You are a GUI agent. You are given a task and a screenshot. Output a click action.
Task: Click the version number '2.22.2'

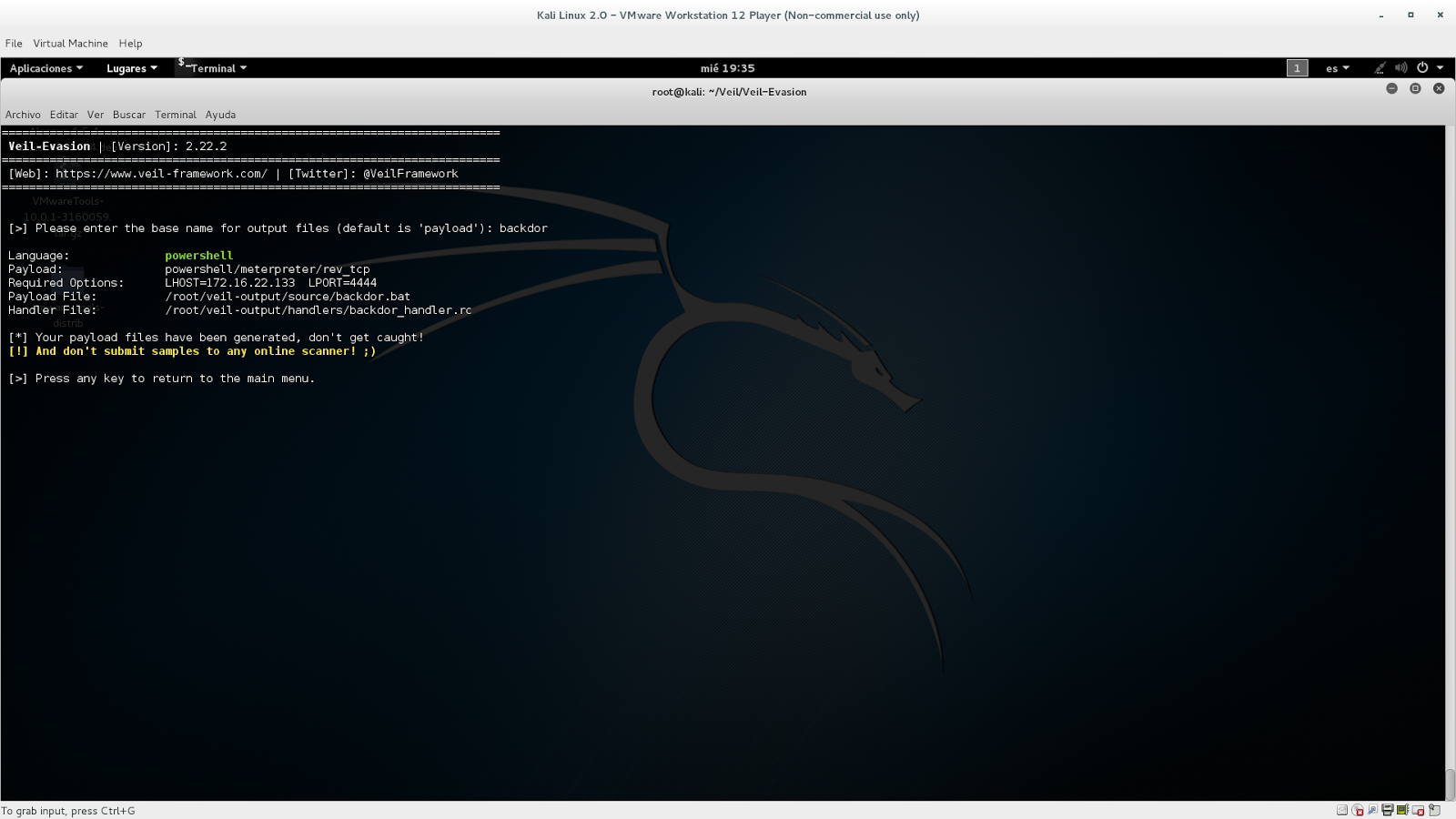pos(207,147)
